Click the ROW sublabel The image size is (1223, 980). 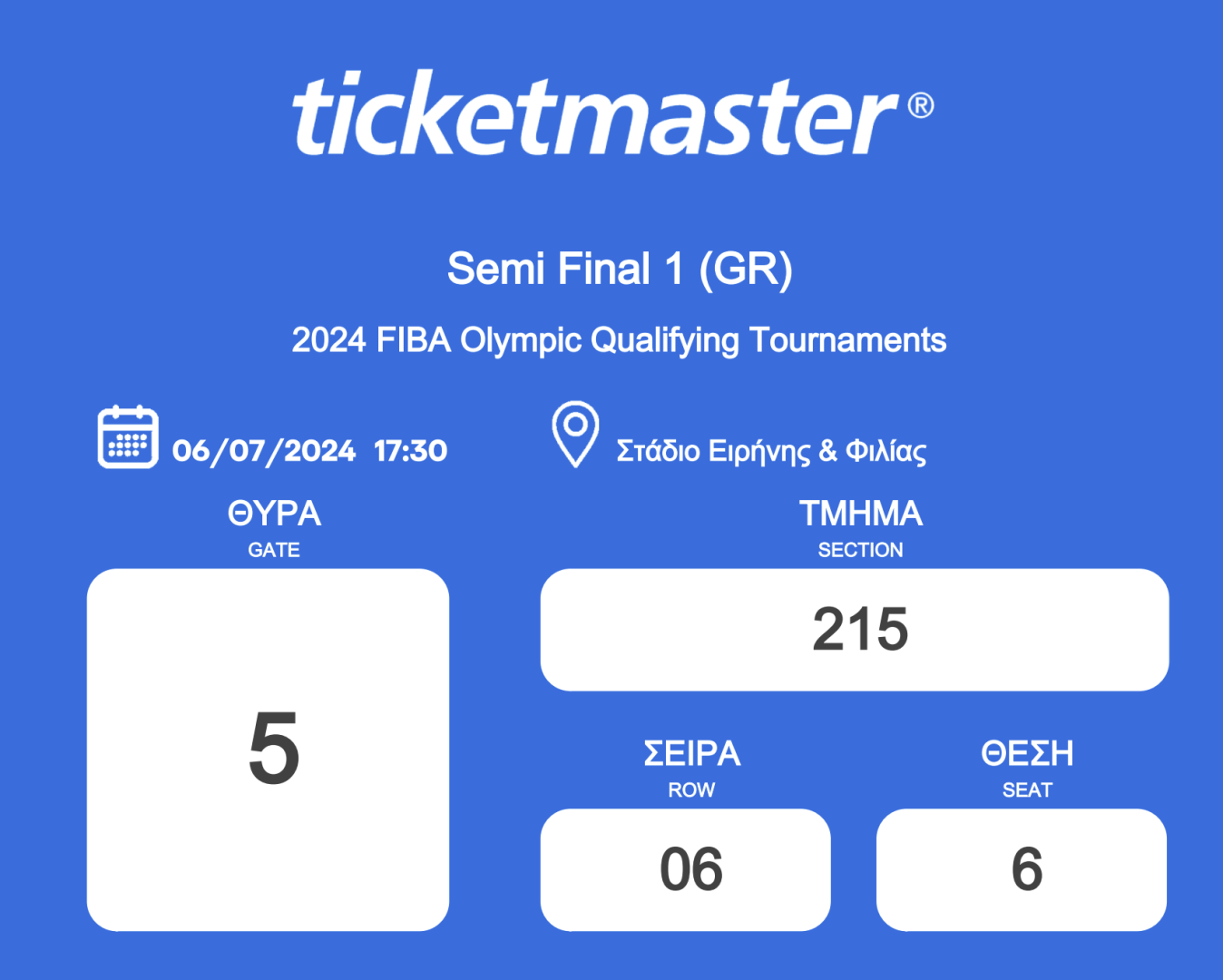pos(691,790)
